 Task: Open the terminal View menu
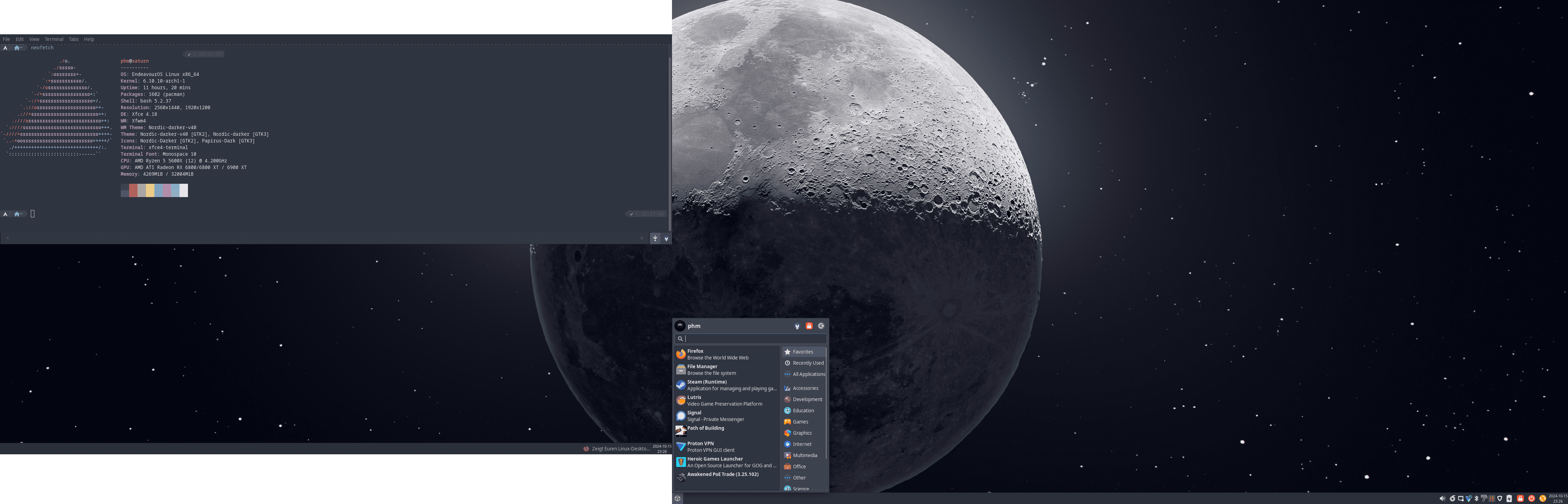click(34, 39)
